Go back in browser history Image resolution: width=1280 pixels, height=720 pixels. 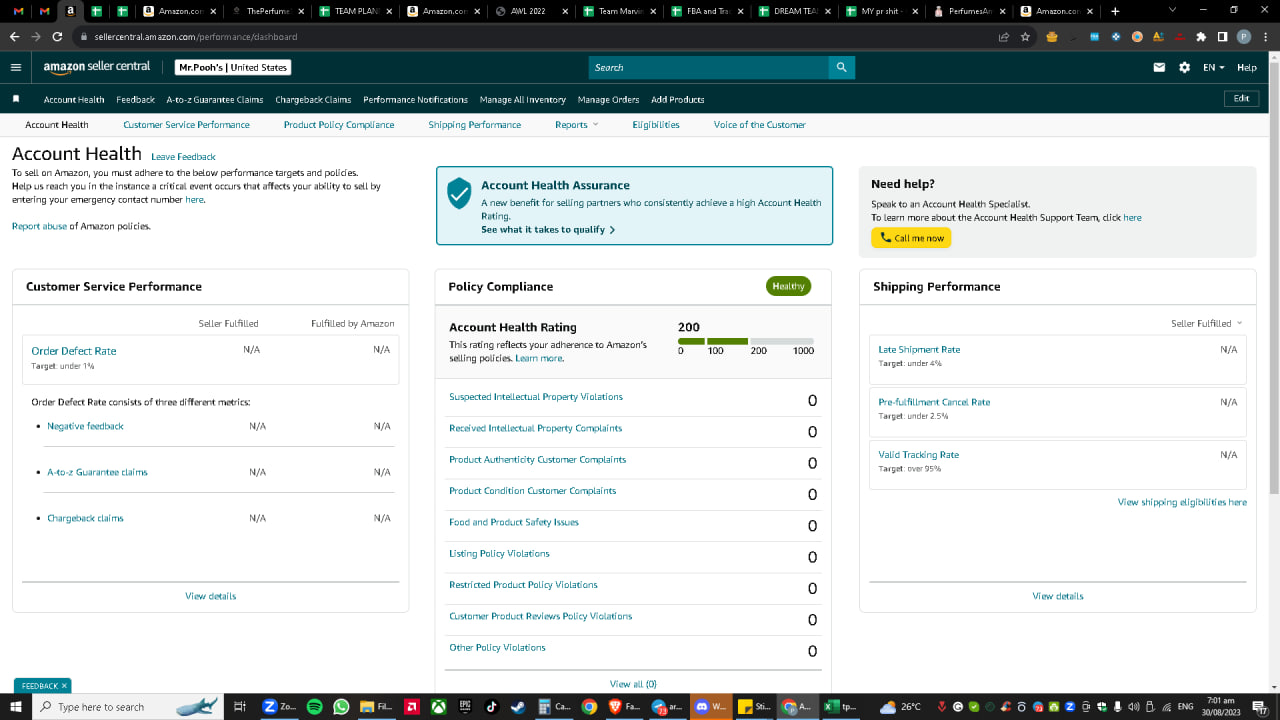pyautogui.click(x=14, y=37)
